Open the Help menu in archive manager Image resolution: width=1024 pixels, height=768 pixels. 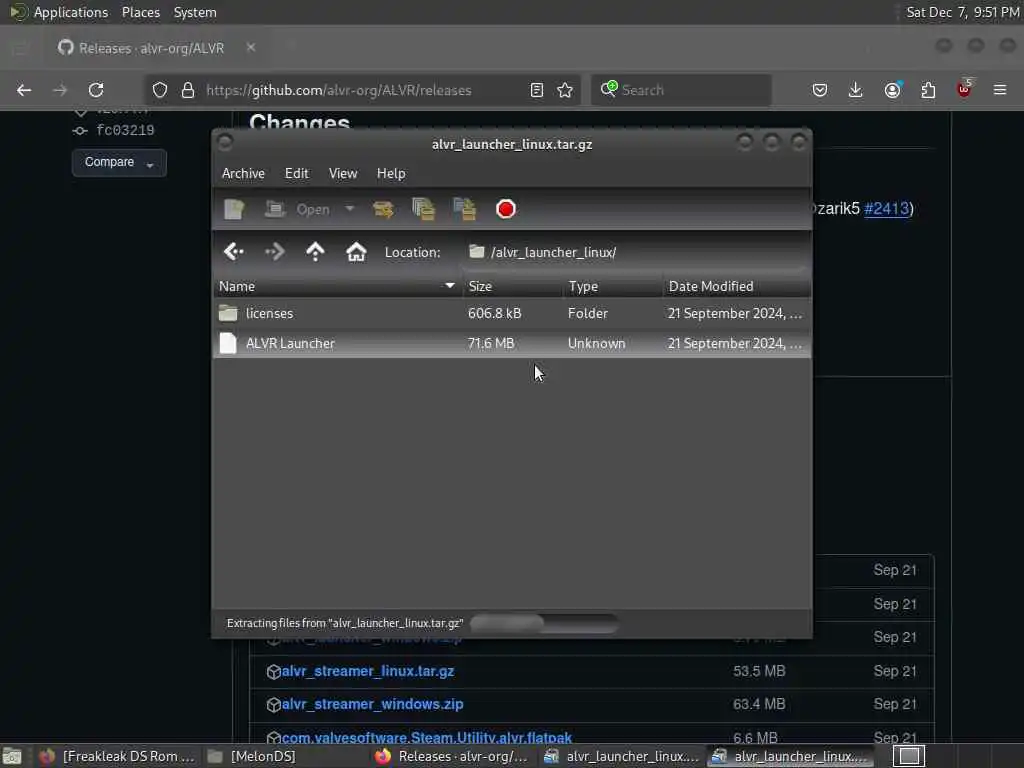(x=391, y=173)
